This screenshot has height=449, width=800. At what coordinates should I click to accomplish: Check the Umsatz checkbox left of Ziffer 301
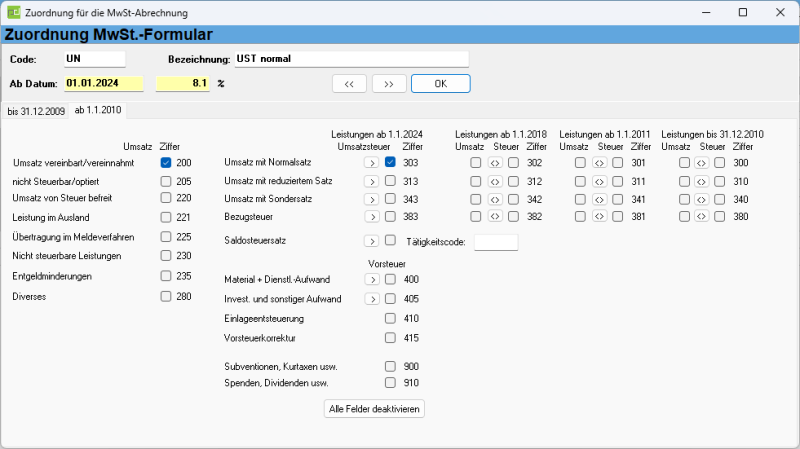[580, 163]
